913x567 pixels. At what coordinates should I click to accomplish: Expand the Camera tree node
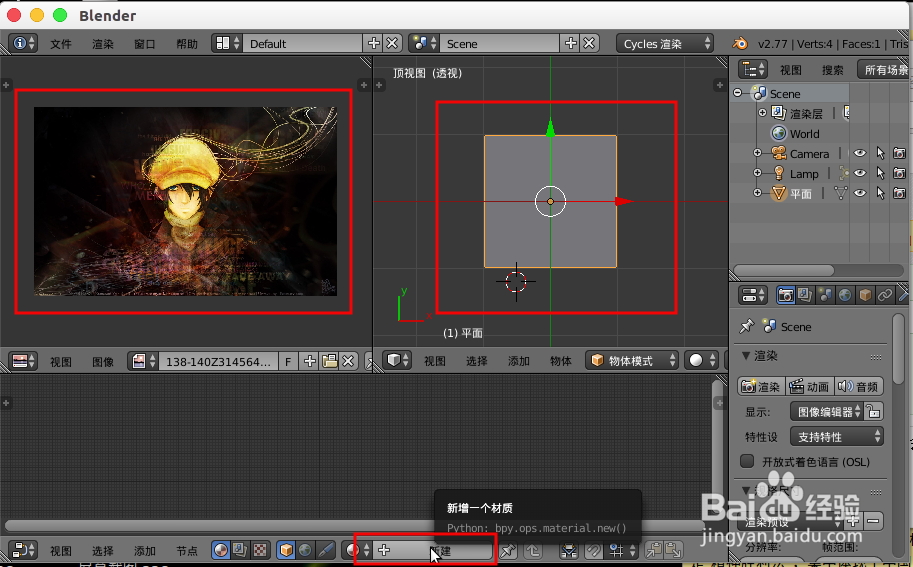(x=757, y=153)
